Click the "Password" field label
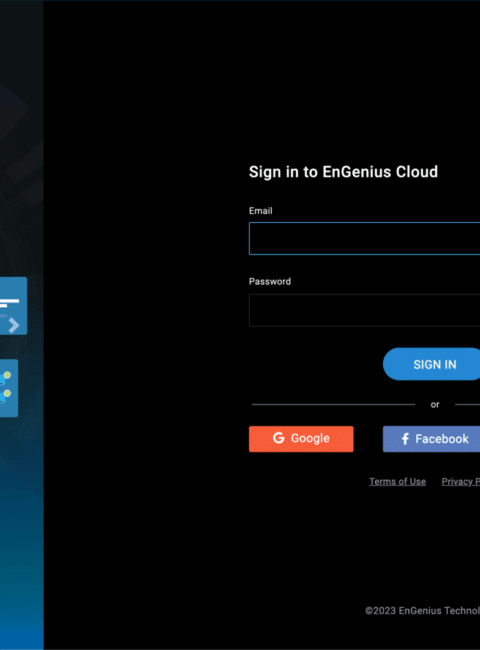 click(x=270, y=281)
